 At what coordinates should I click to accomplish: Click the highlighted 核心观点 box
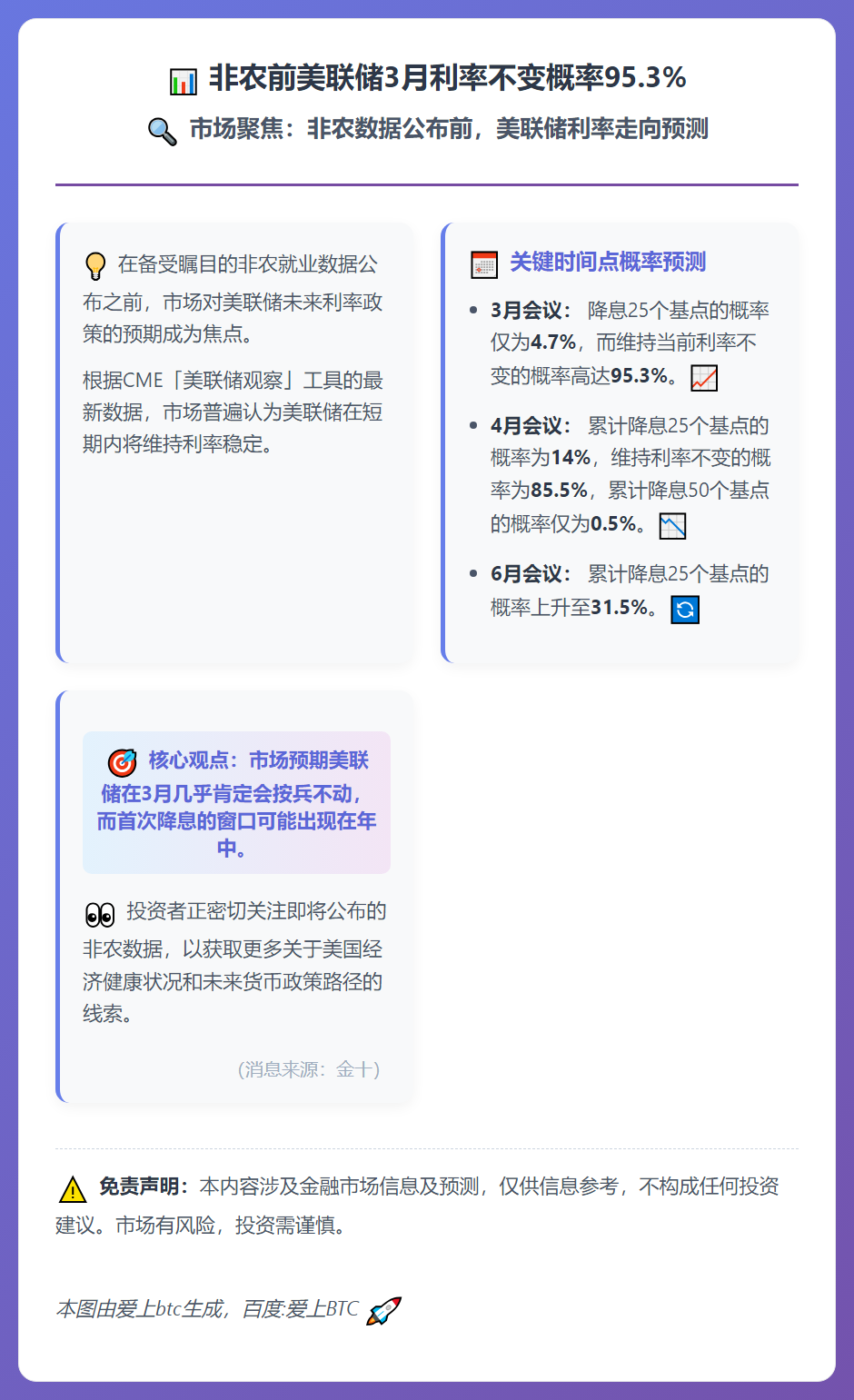click(236, 803)
